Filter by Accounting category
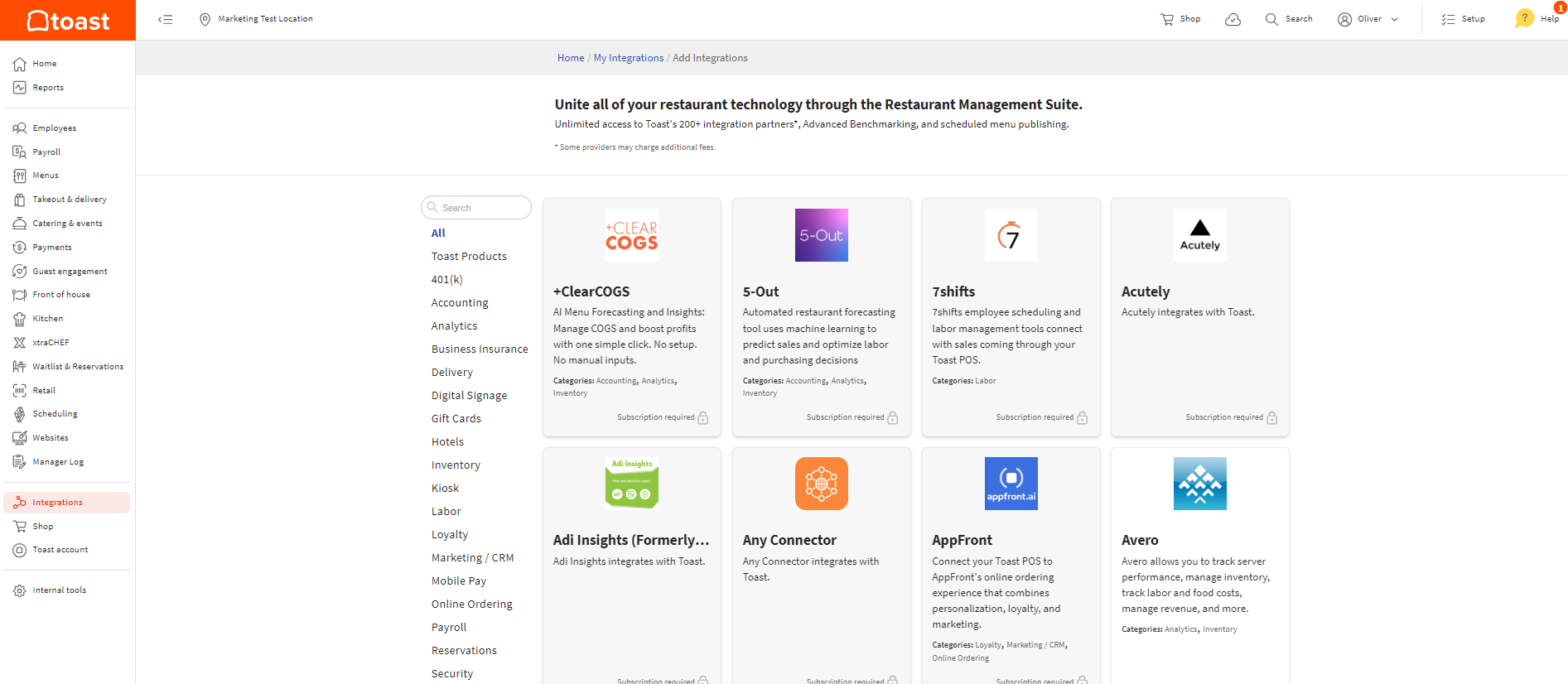The height and width of the screenshot is (684, 1568). pos(460,303)
